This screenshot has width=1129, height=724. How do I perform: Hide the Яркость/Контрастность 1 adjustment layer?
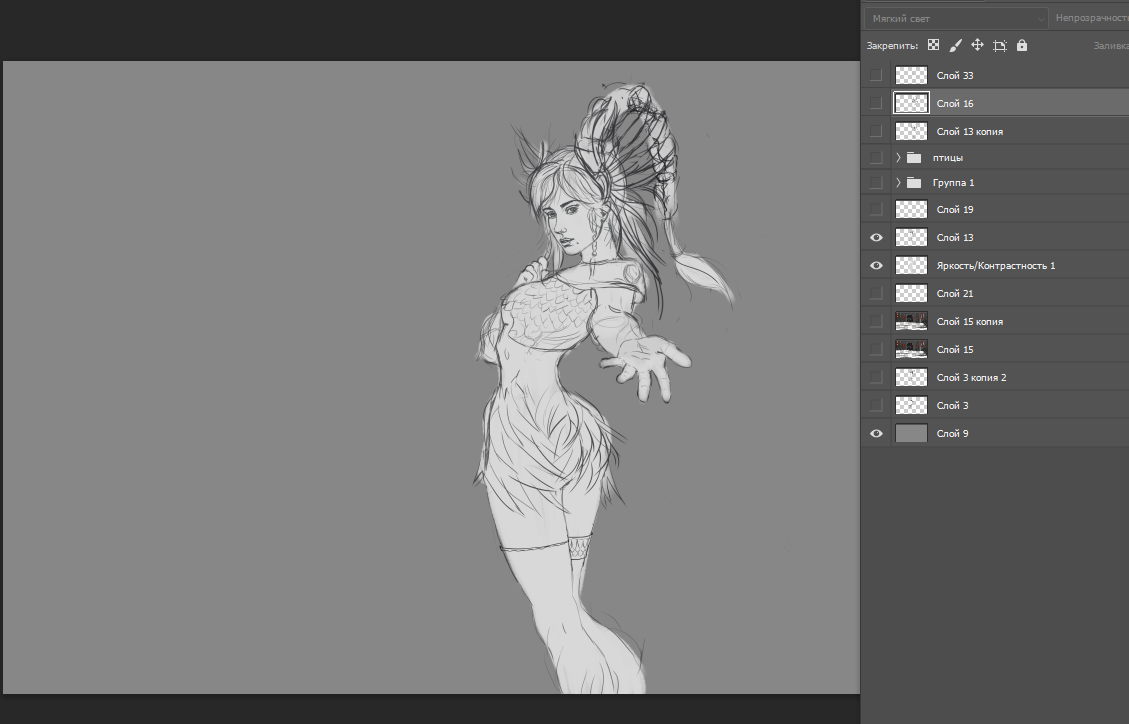tap(876, 266)
